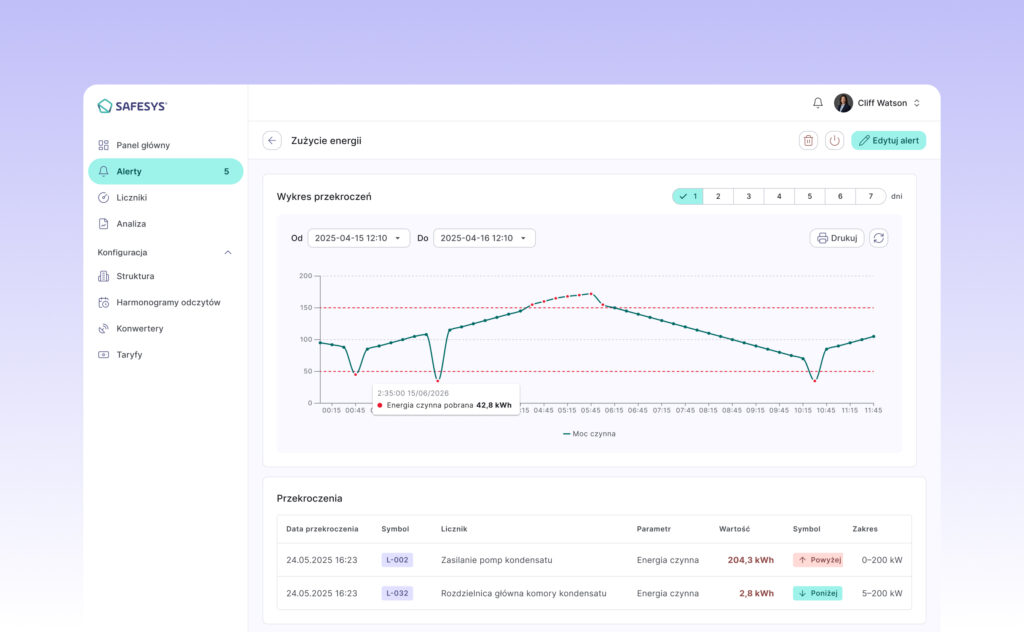Viewport: 1024px width, 632px height.
Task: Open the Cliff Watson user menu
Action: coord(878,103)
